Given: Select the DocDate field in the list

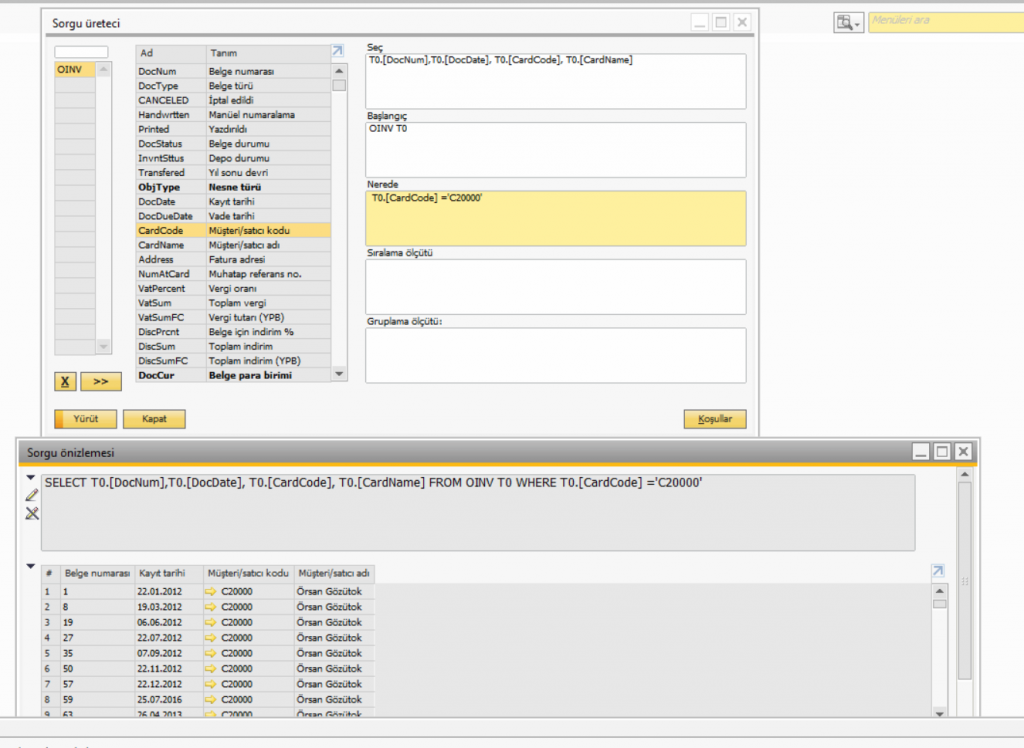Looking at the screenshot, I should [233, 201].
